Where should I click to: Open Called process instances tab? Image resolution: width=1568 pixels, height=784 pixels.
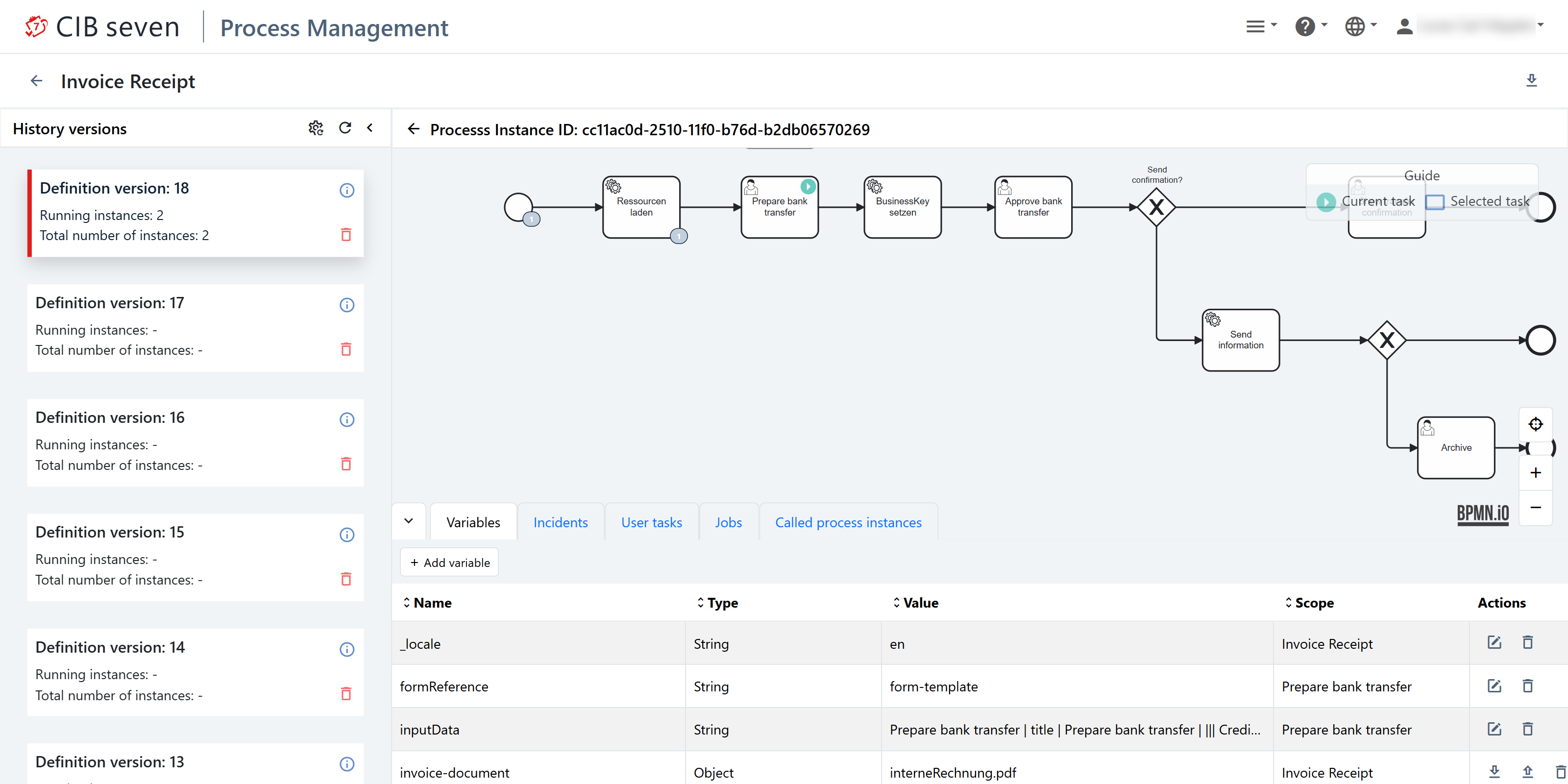tap(848, 522)
